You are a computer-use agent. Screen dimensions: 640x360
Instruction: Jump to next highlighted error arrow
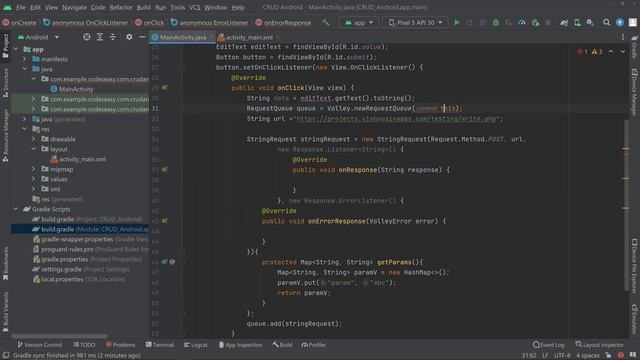click(x=623, y=52)
